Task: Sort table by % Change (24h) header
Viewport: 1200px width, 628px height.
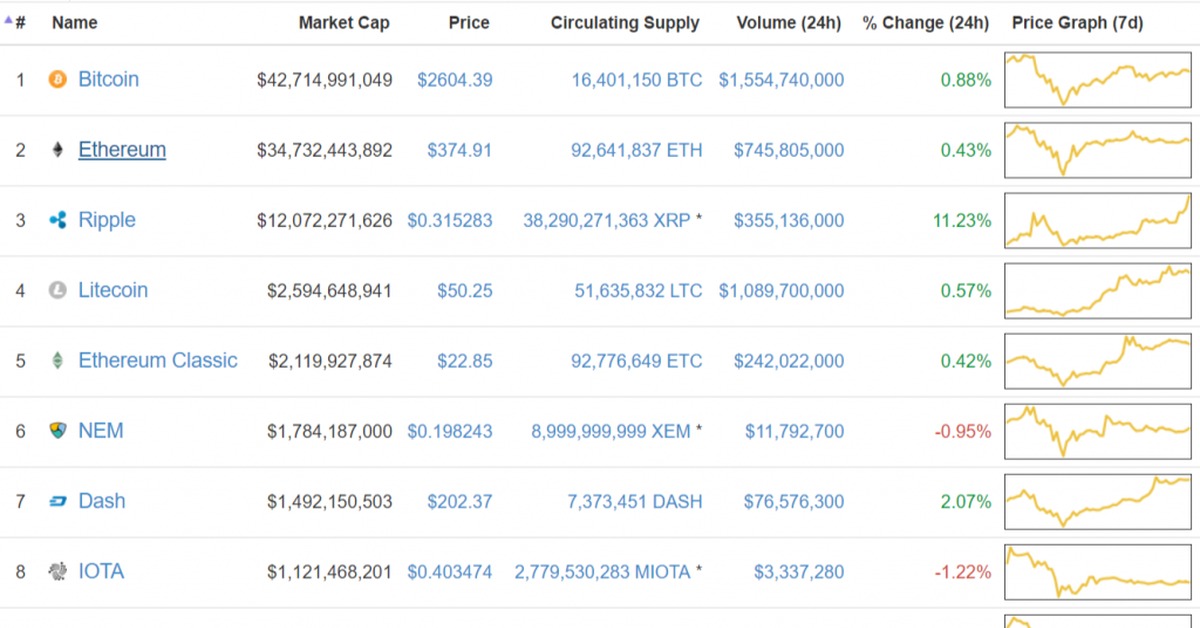Action: tap(926, 22)
